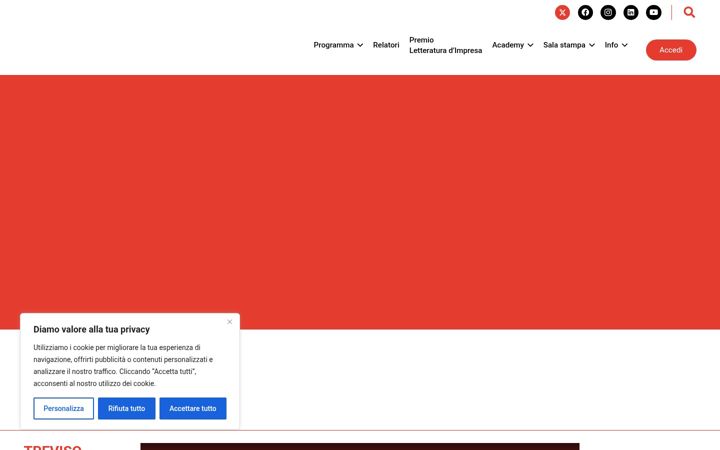Expand the Sala stampa menu
Screen dimensions: 720x450
[569, 45]
